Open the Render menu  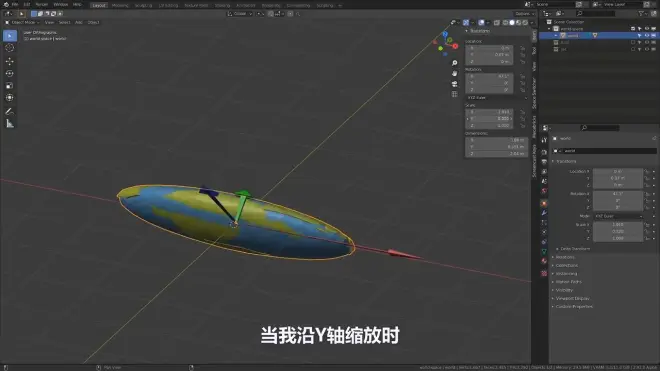(41, 4)
